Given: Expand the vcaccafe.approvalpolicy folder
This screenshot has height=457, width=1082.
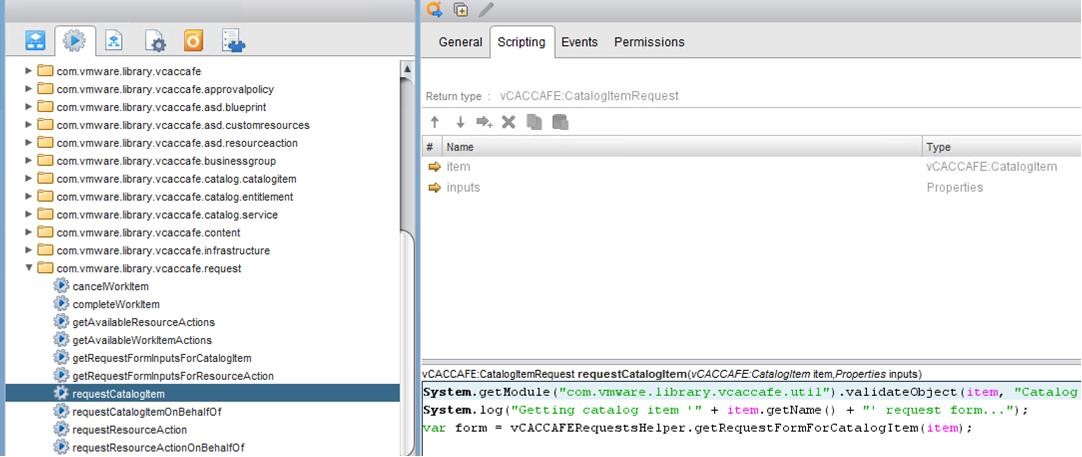Looking at the screenshot, I should tap(28, 88).
